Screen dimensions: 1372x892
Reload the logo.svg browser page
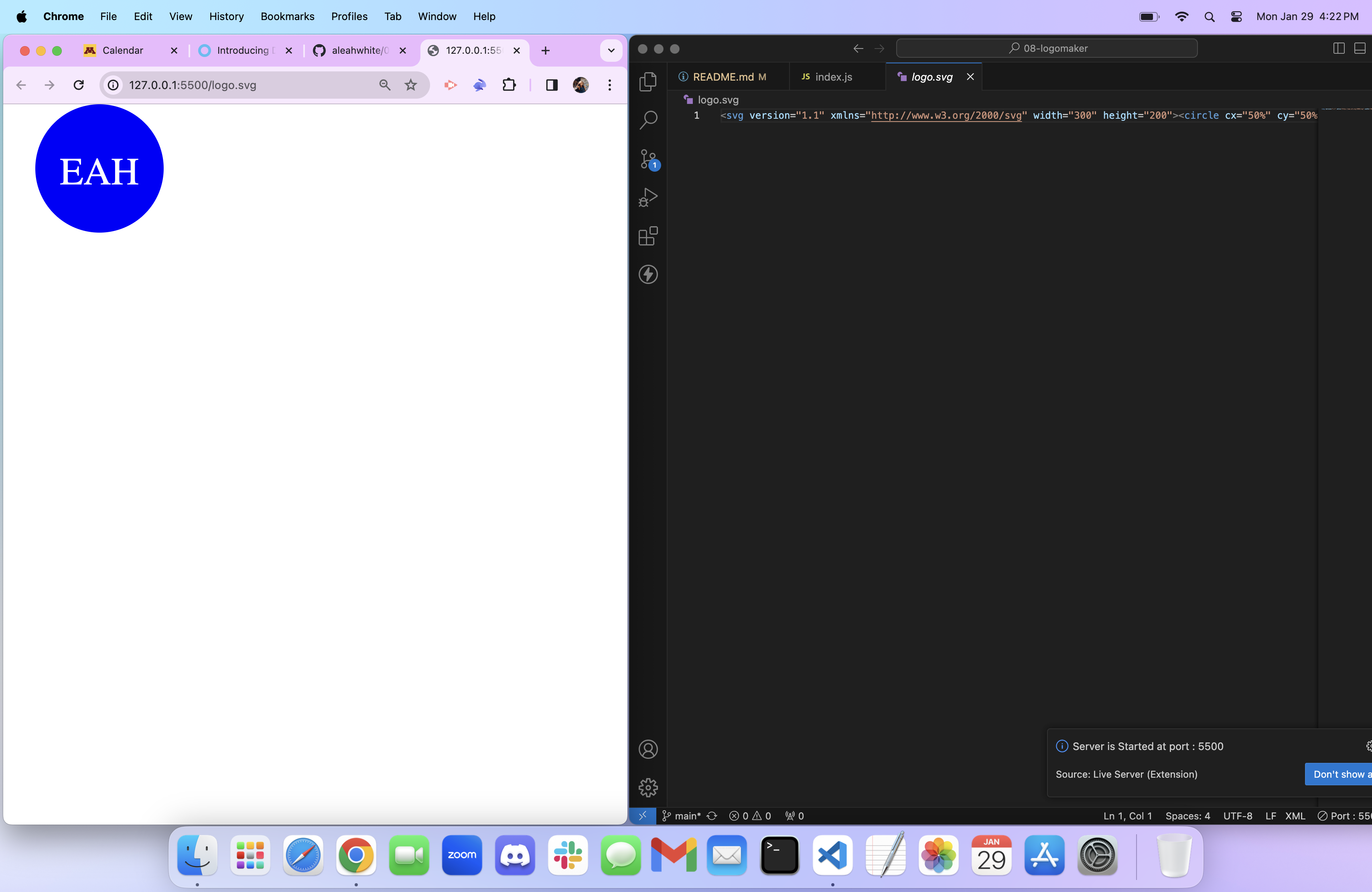click(x=79, y=85)
